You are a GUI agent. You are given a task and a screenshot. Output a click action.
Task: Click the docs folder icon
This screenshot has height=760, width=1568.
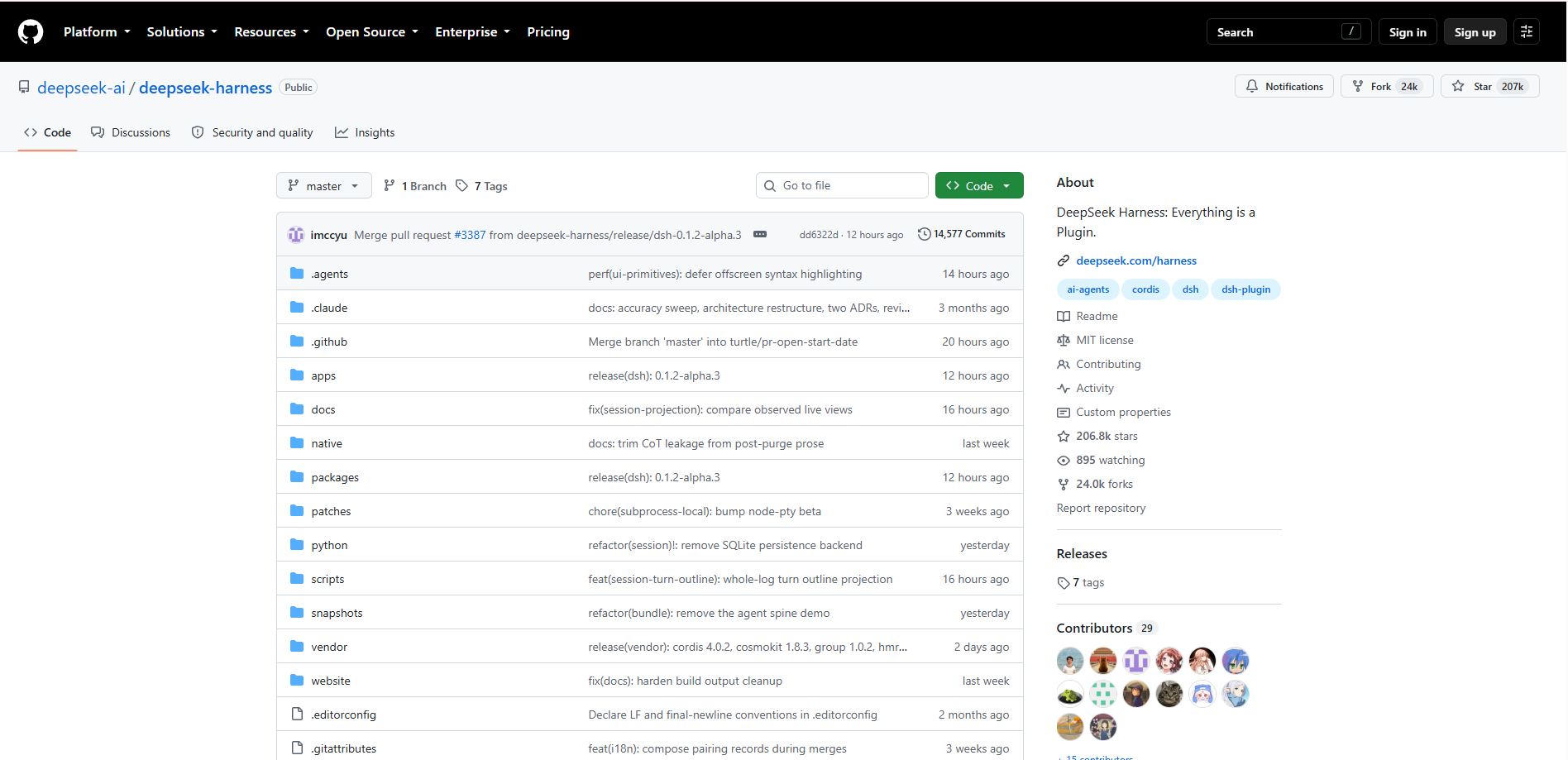[x=297, y=409]
